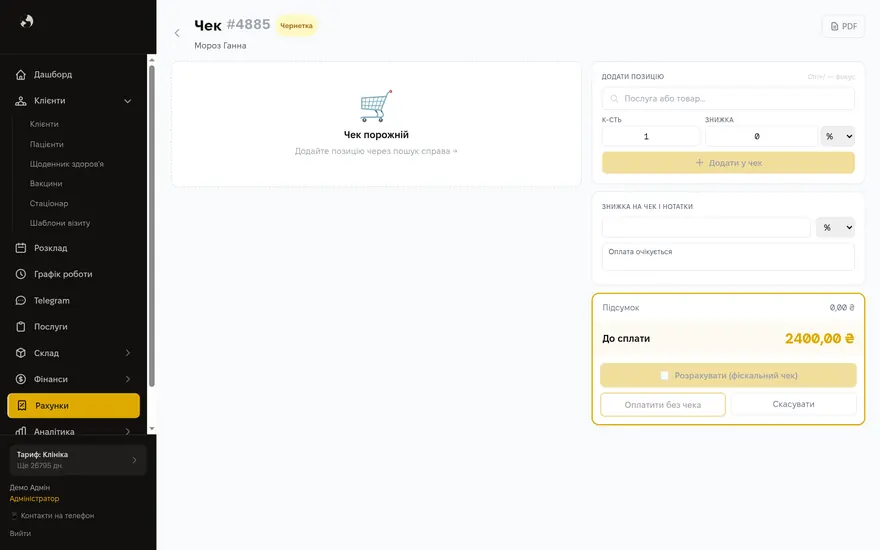
Task: Click the search magnifier icon
Action: [614, 99]
